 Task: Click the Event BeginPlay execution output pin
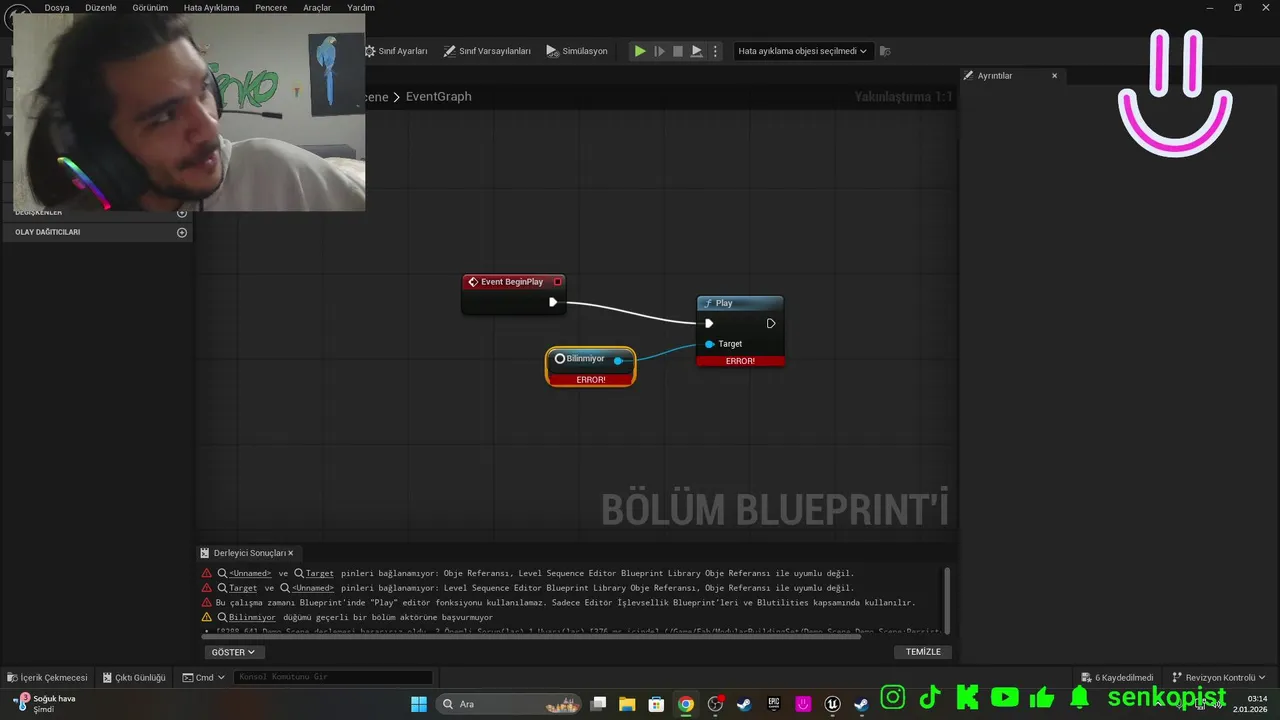(553, 302)
